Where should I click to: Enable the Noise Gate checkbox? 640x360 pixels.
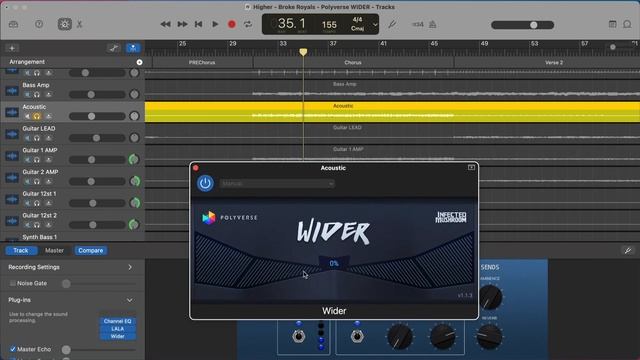pyautogui.click(x=13, y=283)
